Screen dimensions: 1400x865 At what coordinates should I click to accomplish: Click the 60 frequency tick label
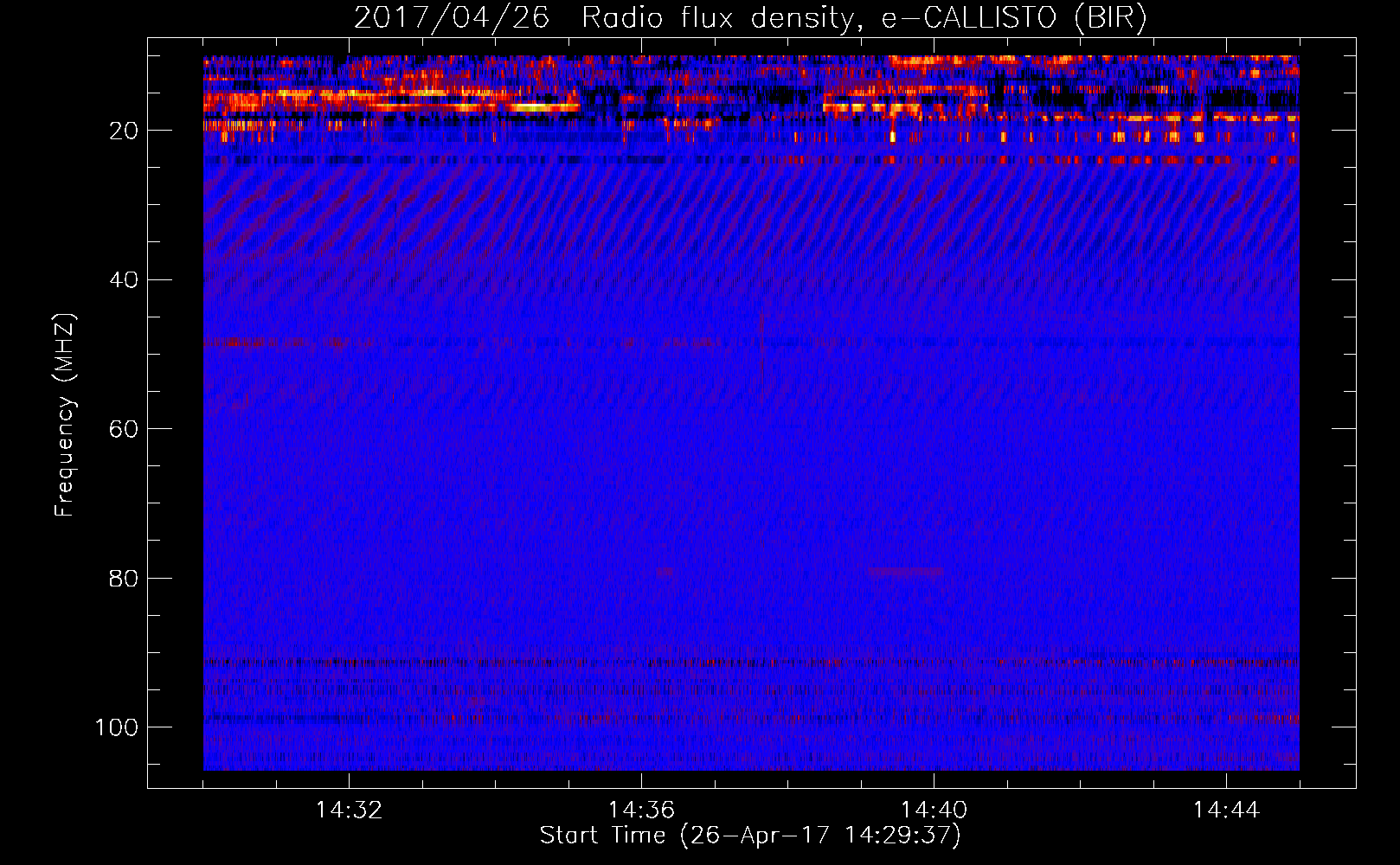(x=124, y=430)
